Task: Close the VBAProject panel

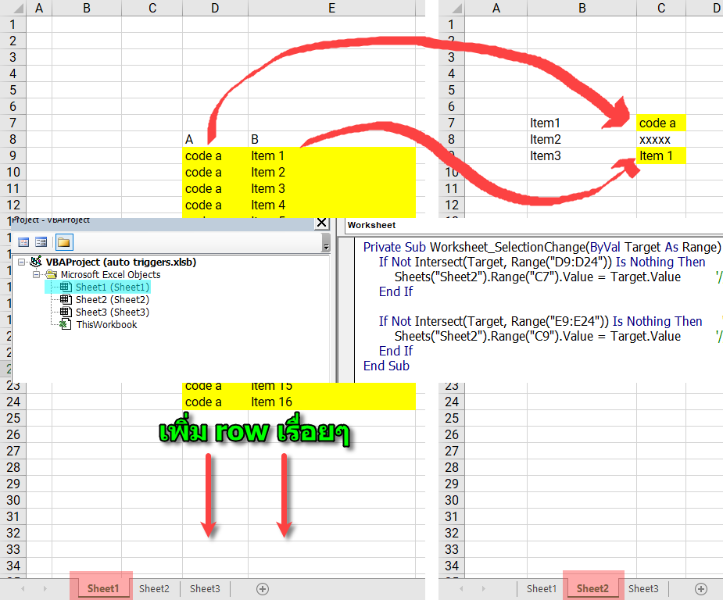Action: pos(321,223)
